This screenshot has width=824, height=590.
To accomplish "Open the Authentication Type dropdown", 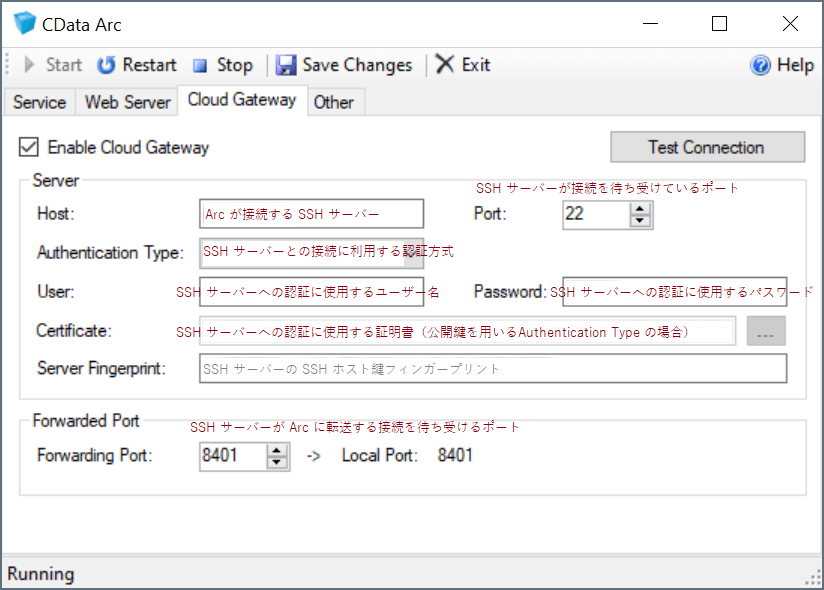I will (x=311, y=253).
